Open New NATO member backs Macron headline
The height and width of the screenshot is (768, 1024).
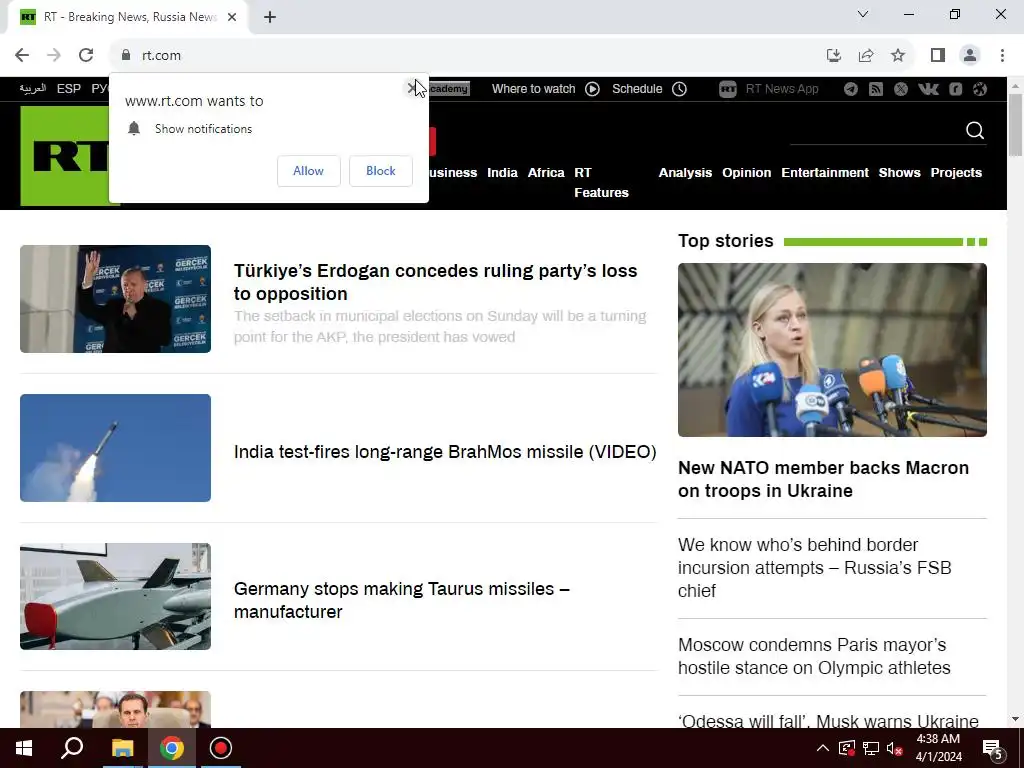[x=824, y=479]
